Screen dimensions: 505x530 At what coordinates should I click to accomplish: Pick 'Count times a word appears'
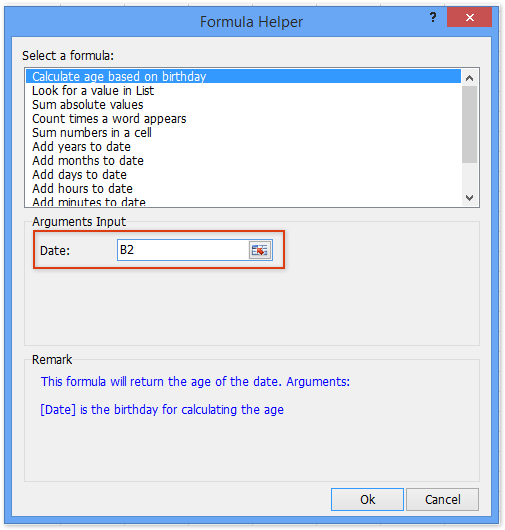click(243, 119)
